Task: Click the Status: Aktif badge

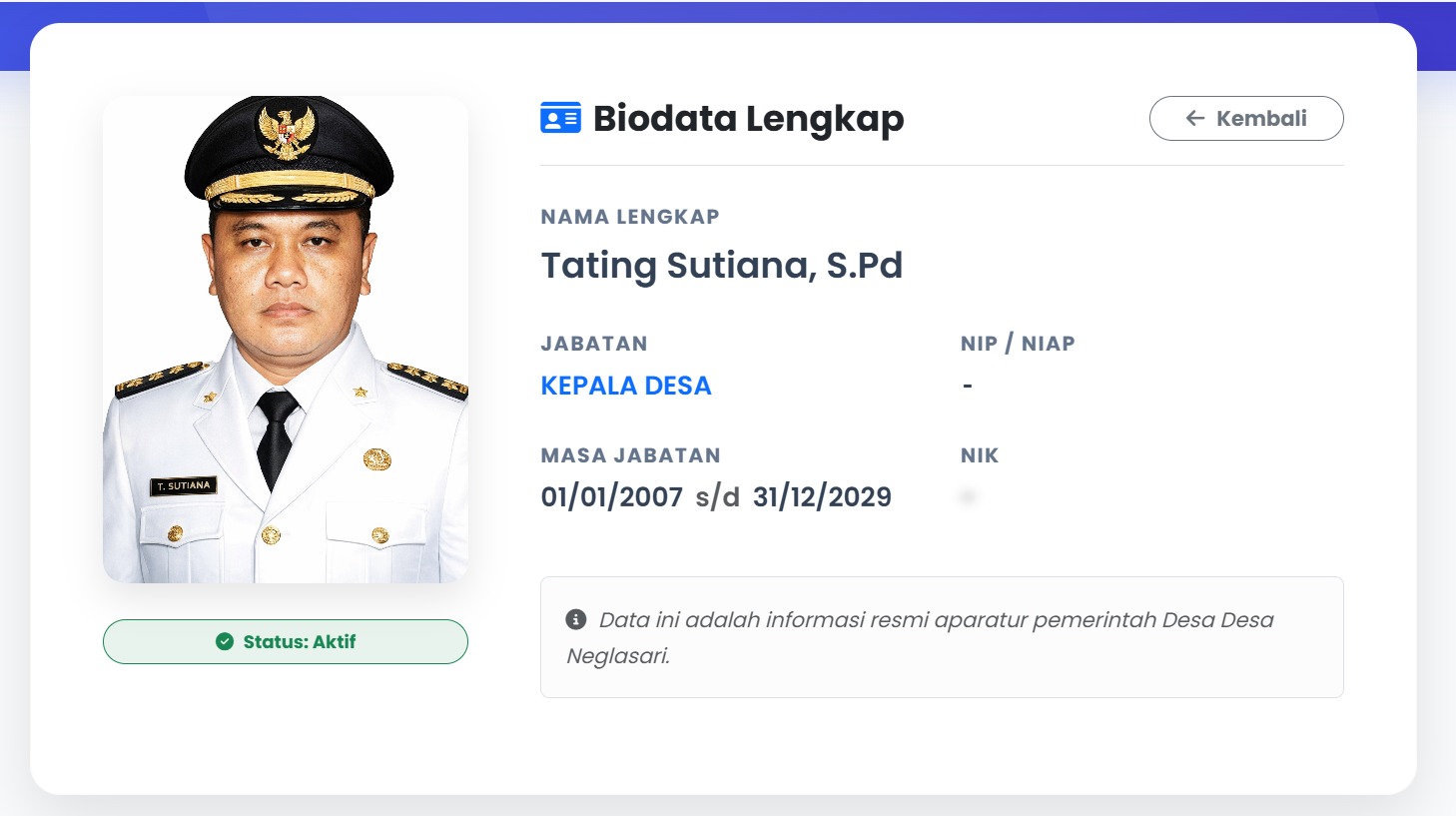Action: pyautogui.click(x=286, y=641)
